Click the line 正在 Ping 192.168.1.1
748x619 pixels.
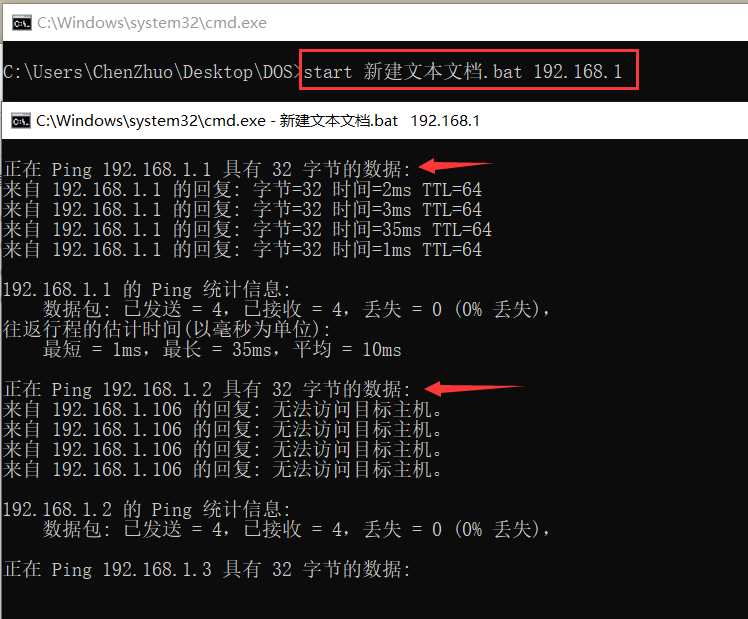pyautogui.click(x=207, y=169)
